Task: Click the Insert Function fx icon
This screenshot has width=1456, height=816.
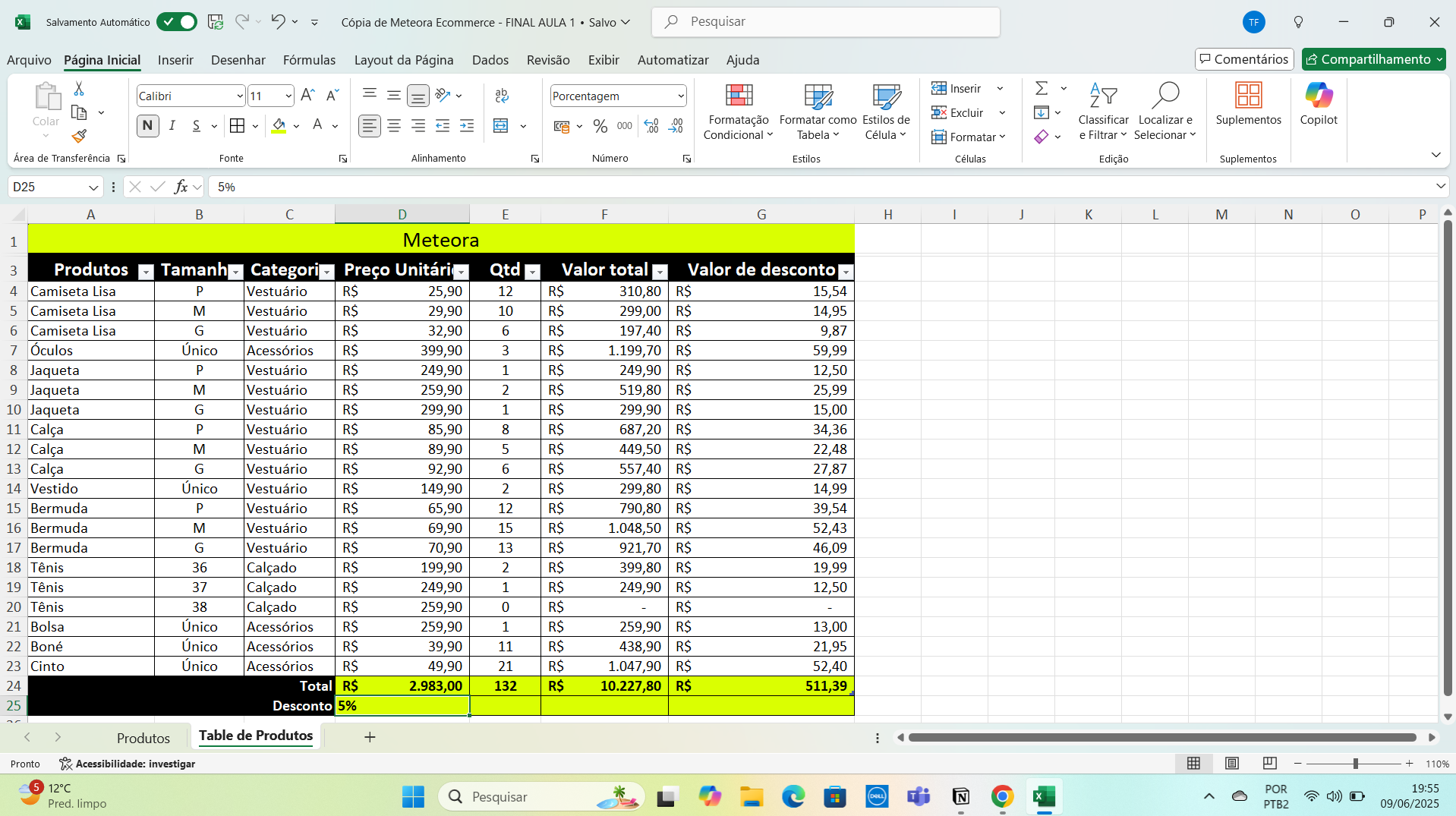Action: click(181, 187)
